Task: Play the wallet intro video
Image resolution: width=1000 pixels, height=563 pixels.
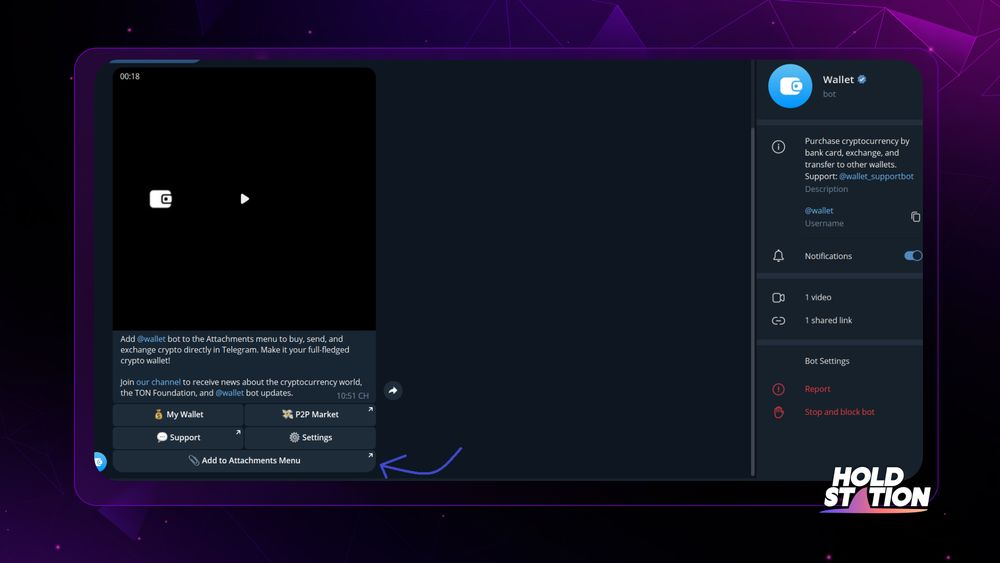Action: [x=244, y=199]
